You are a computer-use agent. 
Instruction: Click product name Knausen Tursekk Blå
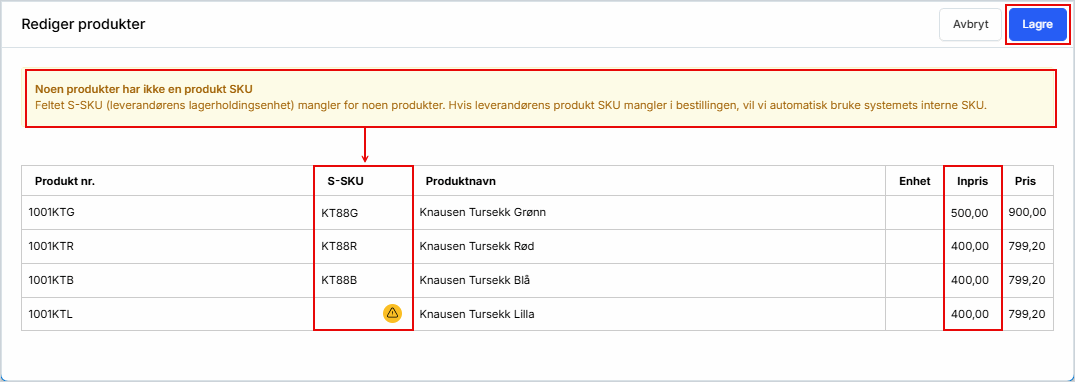[x=475, y=279]
